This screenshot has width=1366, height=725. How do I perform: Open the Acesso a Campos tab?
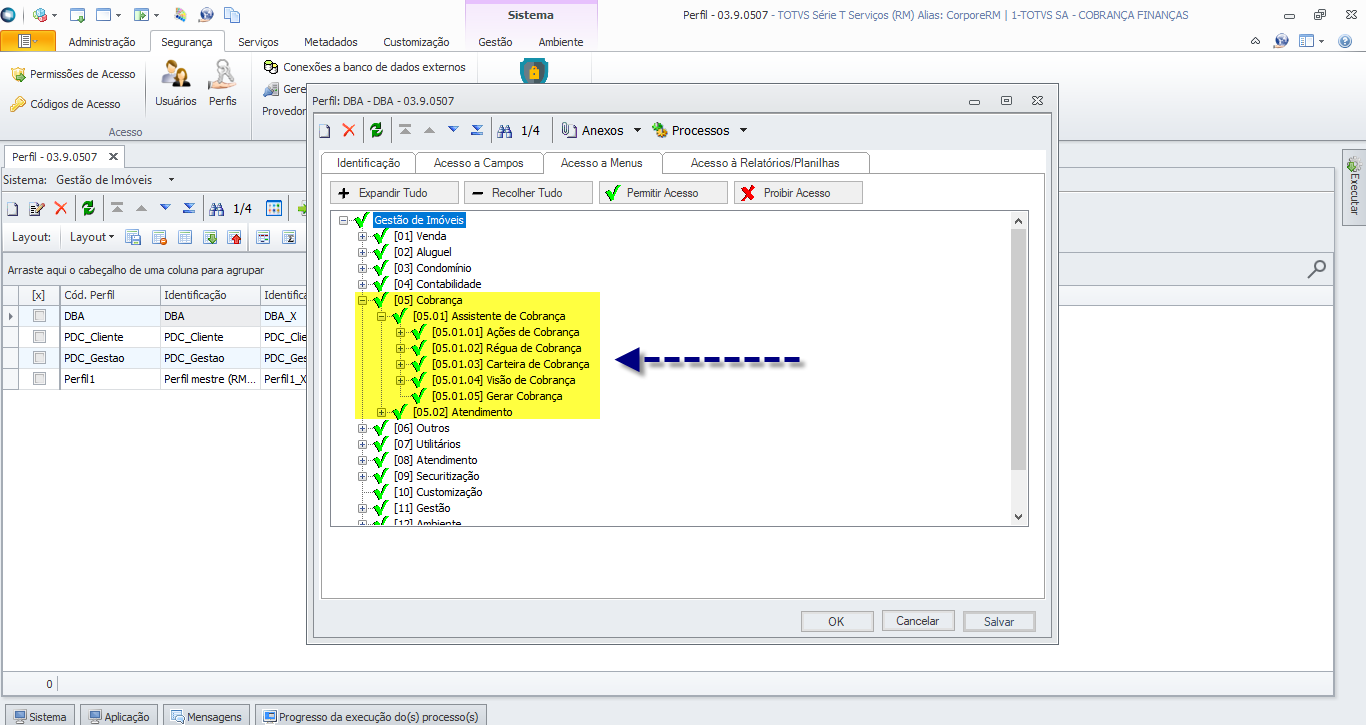coord(478,163)
